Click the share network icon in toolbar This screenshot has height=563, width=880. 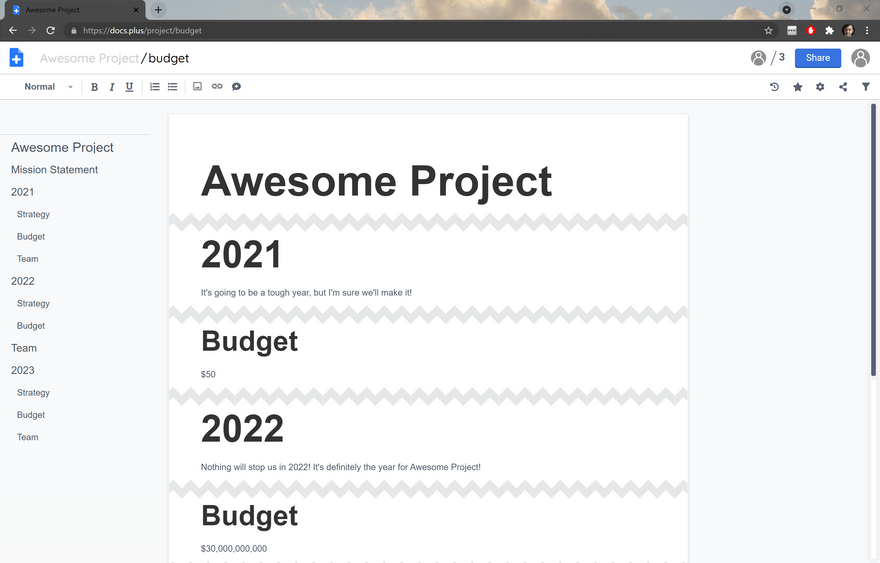[843, 87]
